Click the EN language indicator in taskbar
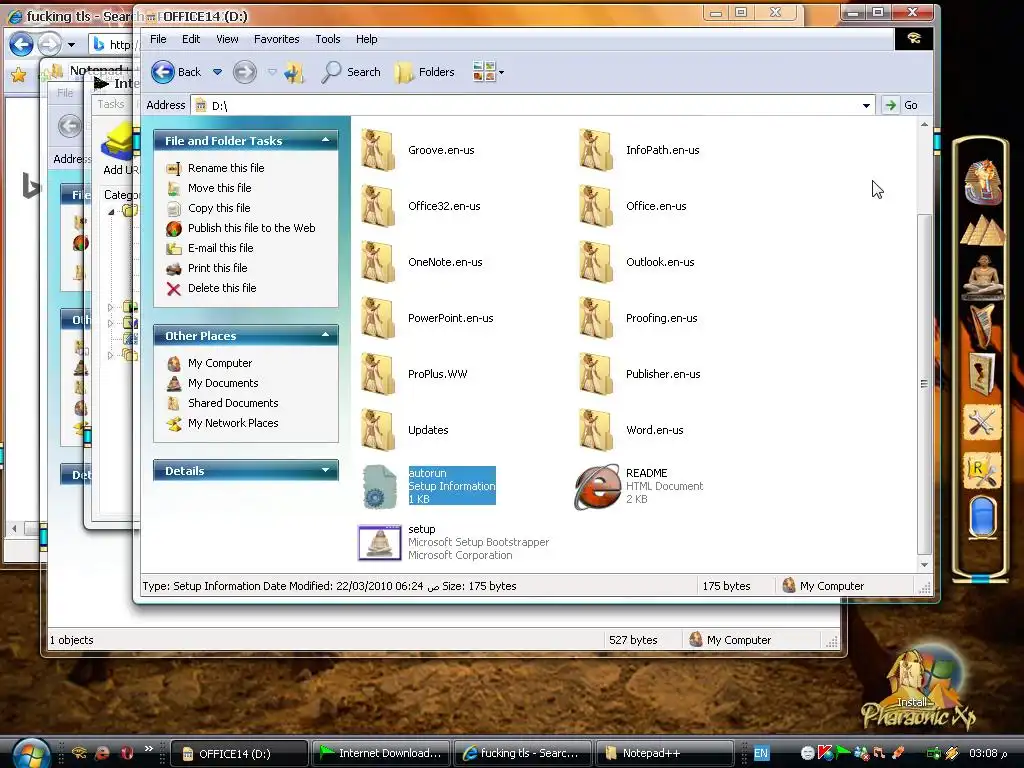 [761, 753]
